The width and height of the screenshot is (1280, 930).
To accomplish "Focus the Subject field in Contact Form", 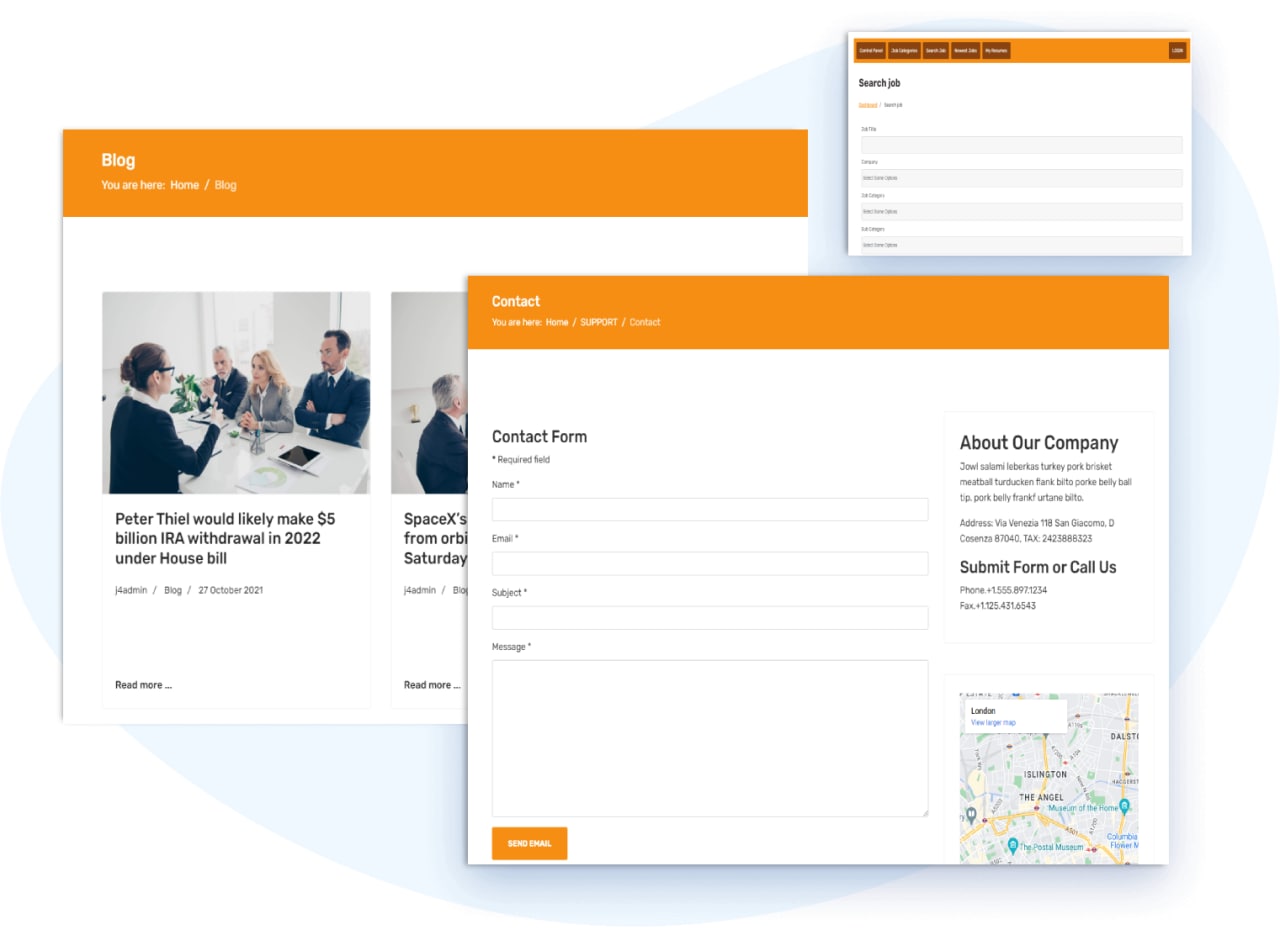I will point(710,617).
